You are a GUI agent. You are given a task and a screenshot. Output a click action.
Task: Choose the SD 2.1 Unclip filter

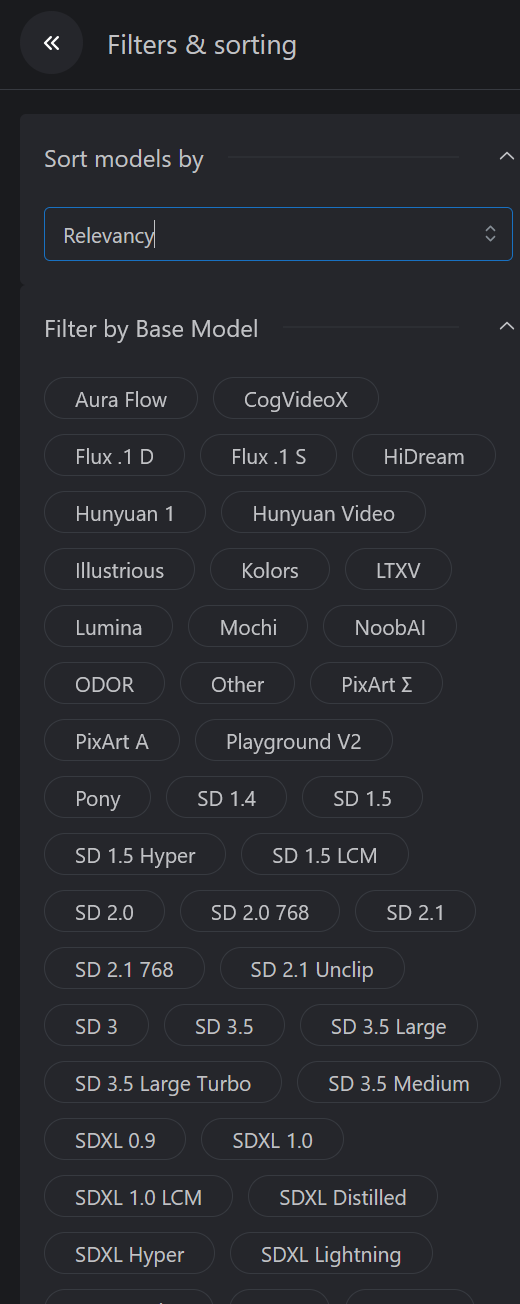point(312,969)
